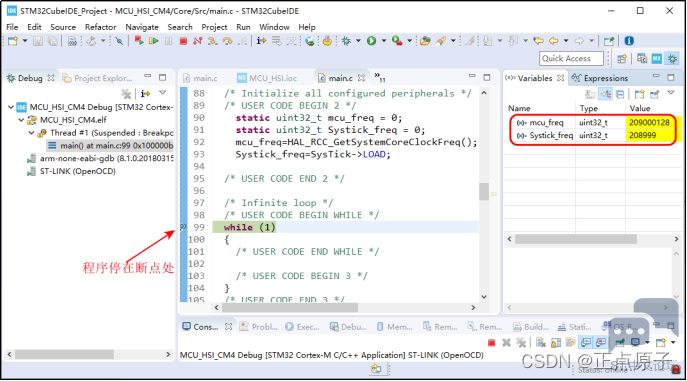Image resolution: width=687 pixels, height=381 pixels.
Task: Switch to the Expressions tab
Action: point(600,78)
